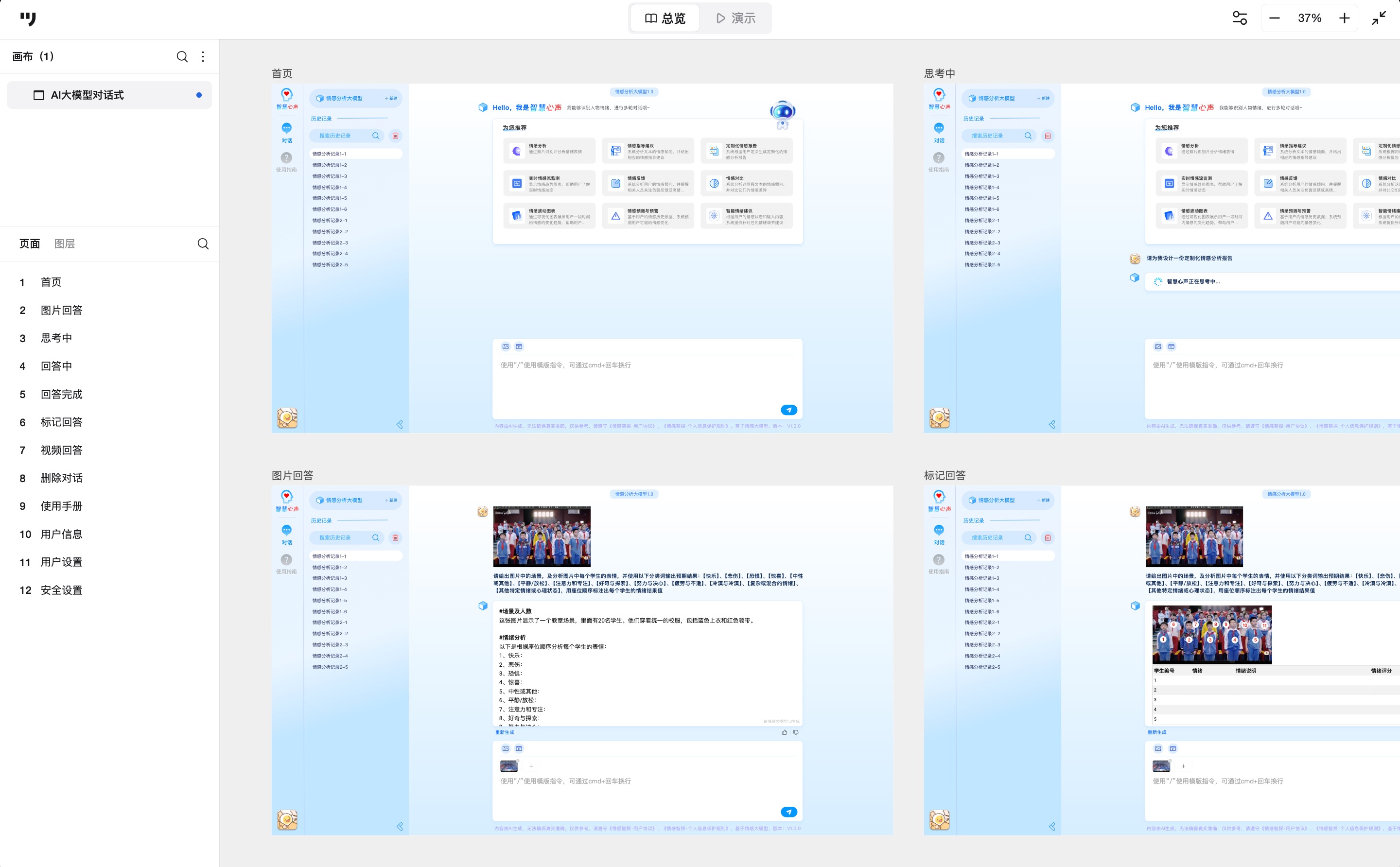This screenshot has width=1400, height=867.
Task: Select page 视频回答 in the page list
Action: pos(61,450)
